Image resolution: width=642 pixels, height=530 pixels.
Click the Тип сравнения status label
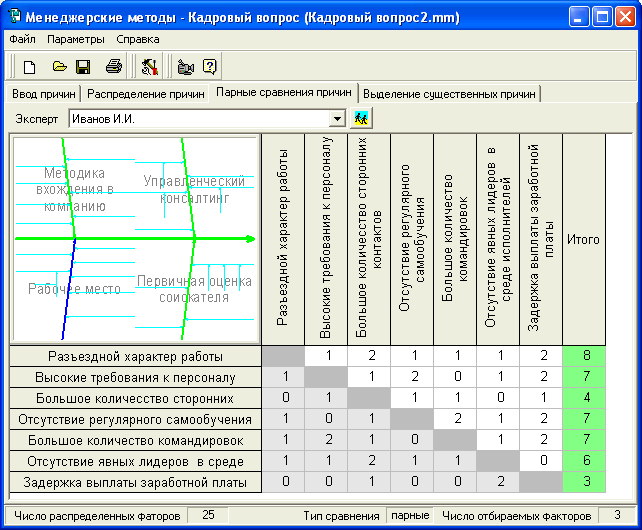(x=341, y=516)
